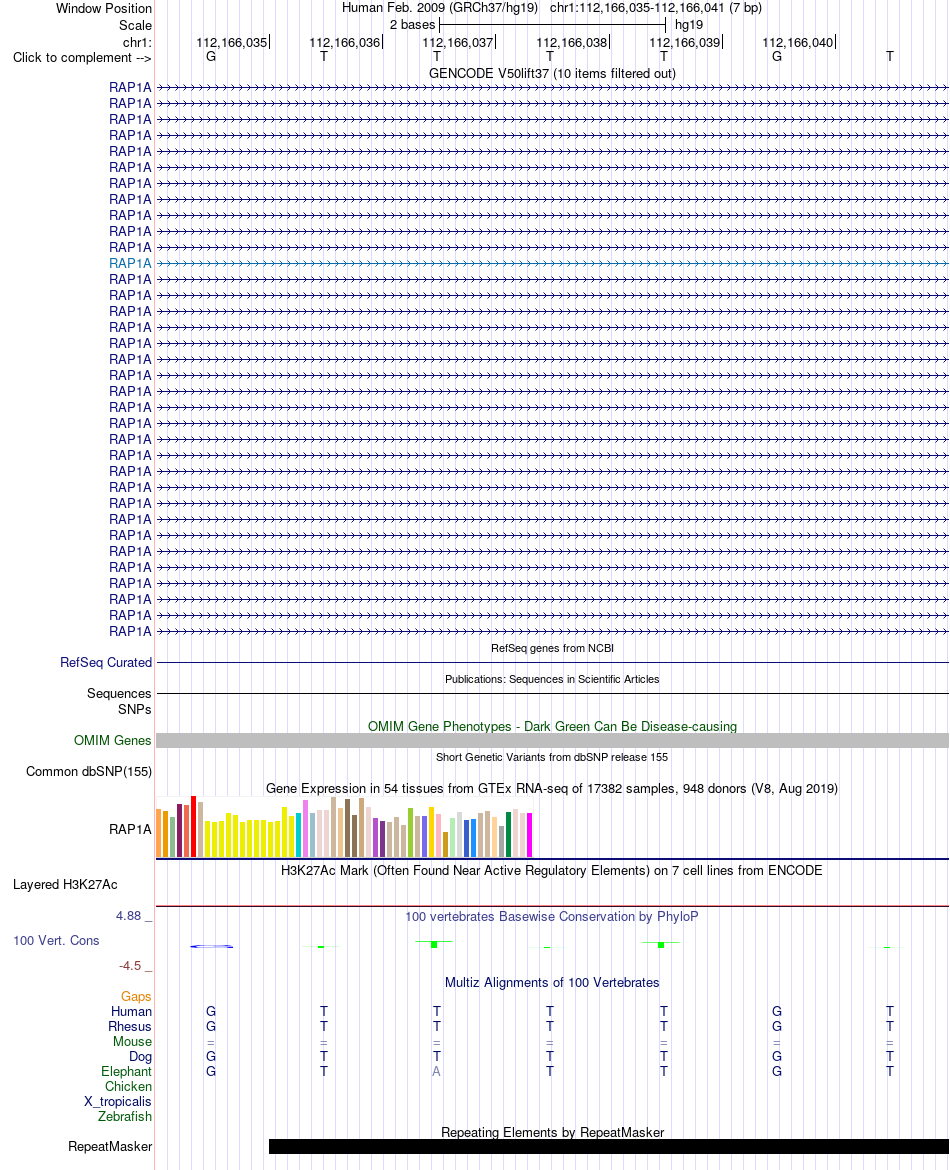The width and height of the screenshot is (950, 1170).
Task: Click the Zebrafish species label
Action: pyautogui.click(x=125, y=1116)
